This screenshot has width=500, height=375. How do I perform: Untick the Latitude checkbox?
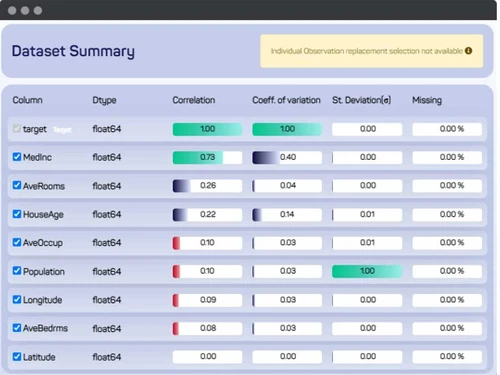coord(17,356)
